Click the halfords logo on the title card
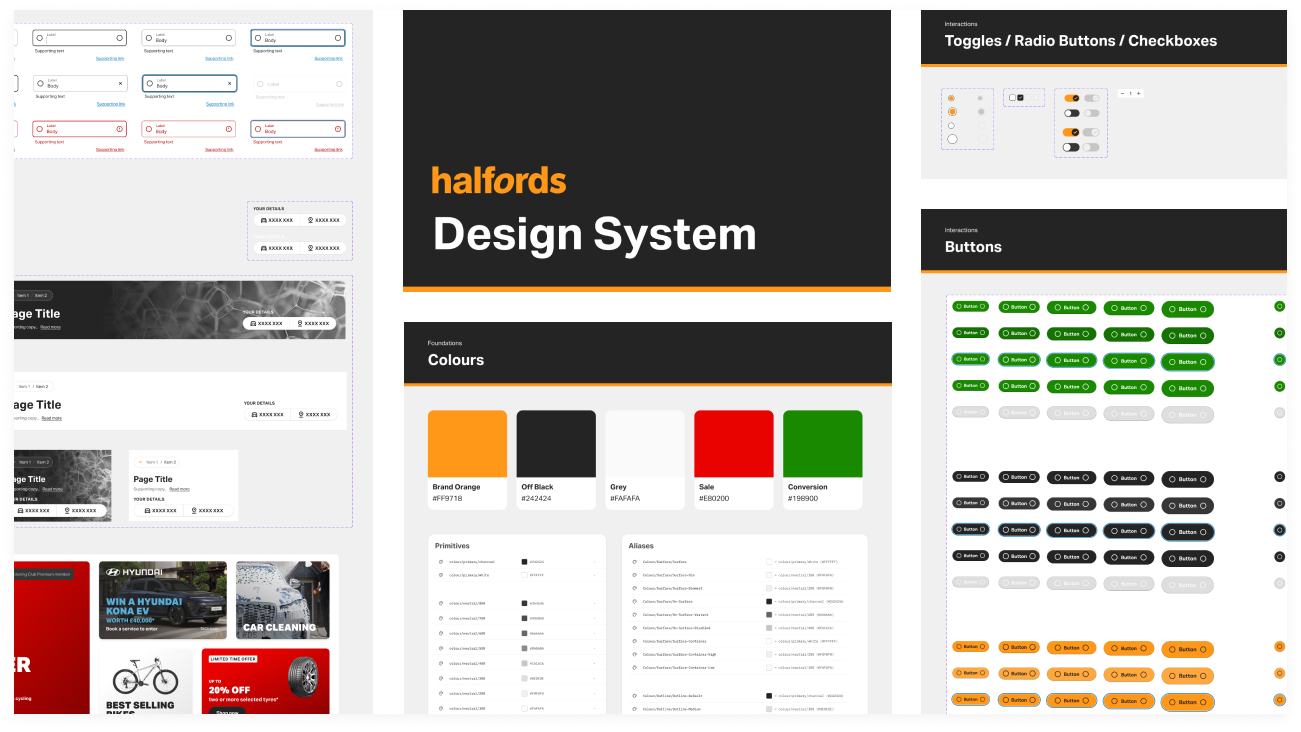1301x732 pixels. (499, 181)
